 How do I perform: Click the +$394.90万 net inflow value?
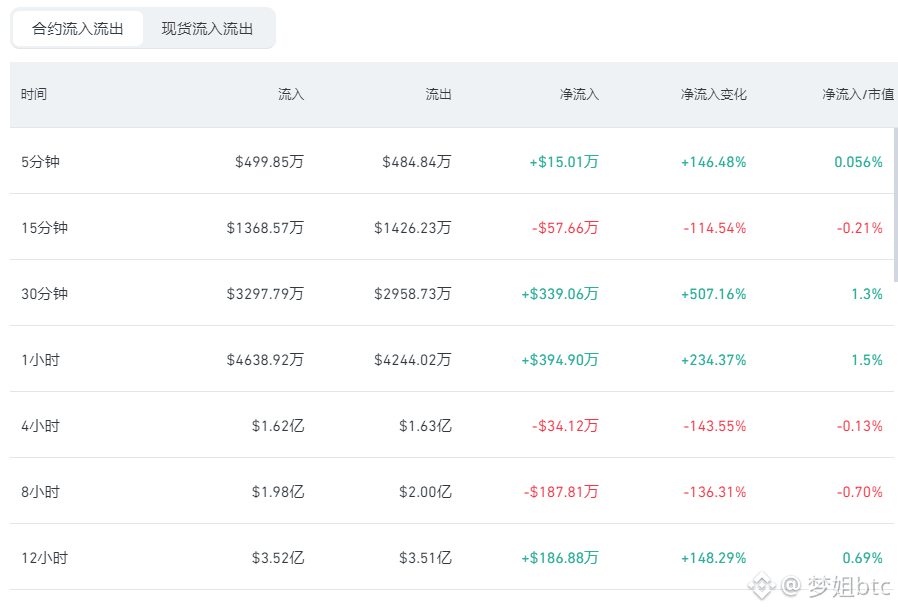[x=560, y=360]
